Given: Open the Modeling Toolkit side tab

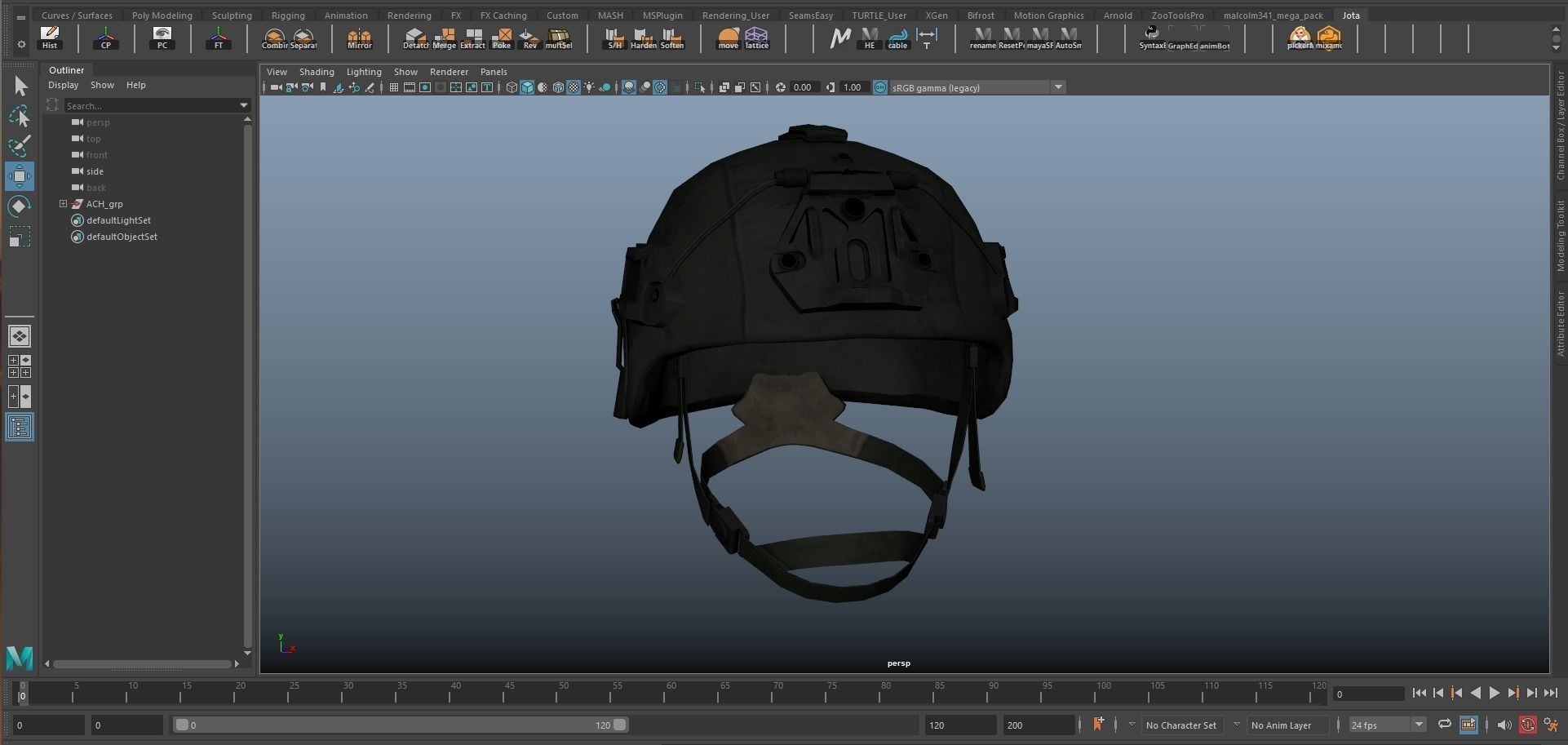Looking at the screenshot, I should (x=1560, y=236).
